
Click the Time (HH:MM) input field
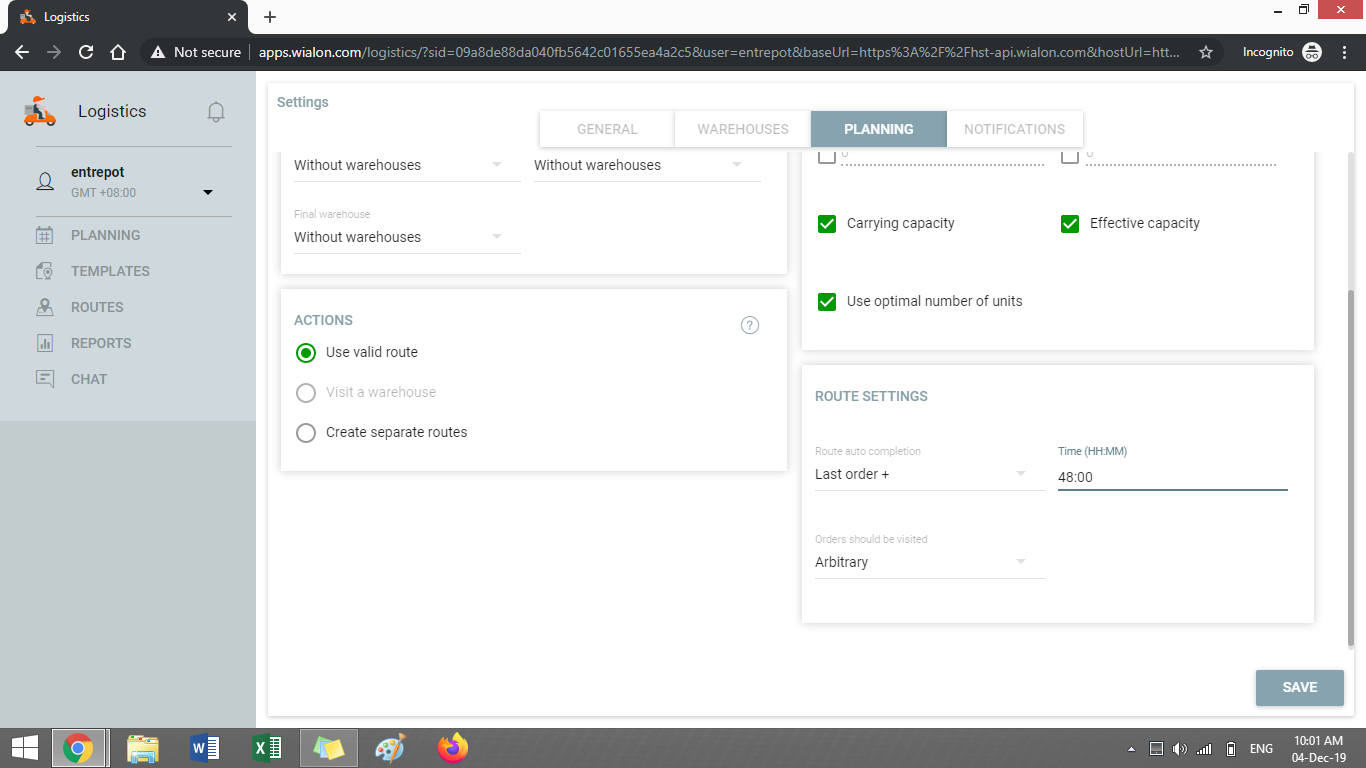coord(1171,477)
